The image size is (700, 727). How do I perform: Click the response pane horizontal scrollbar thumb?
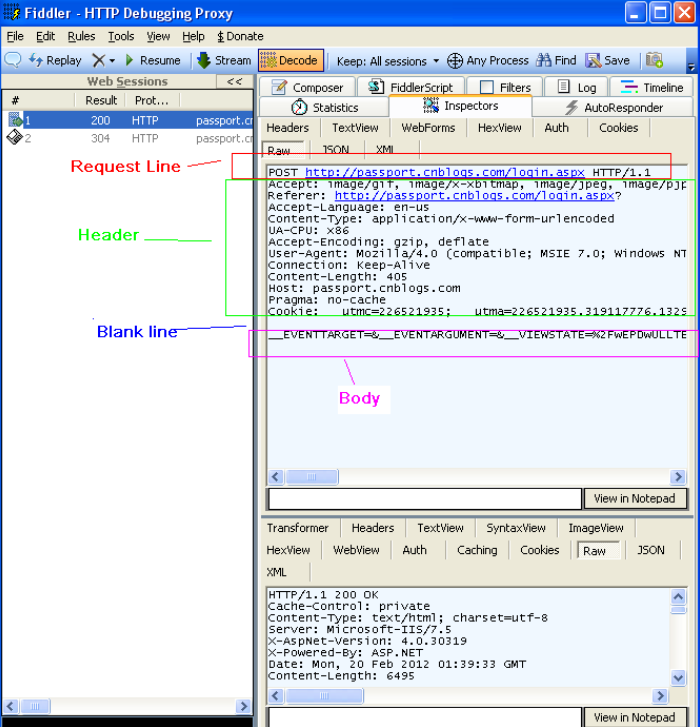324,696
